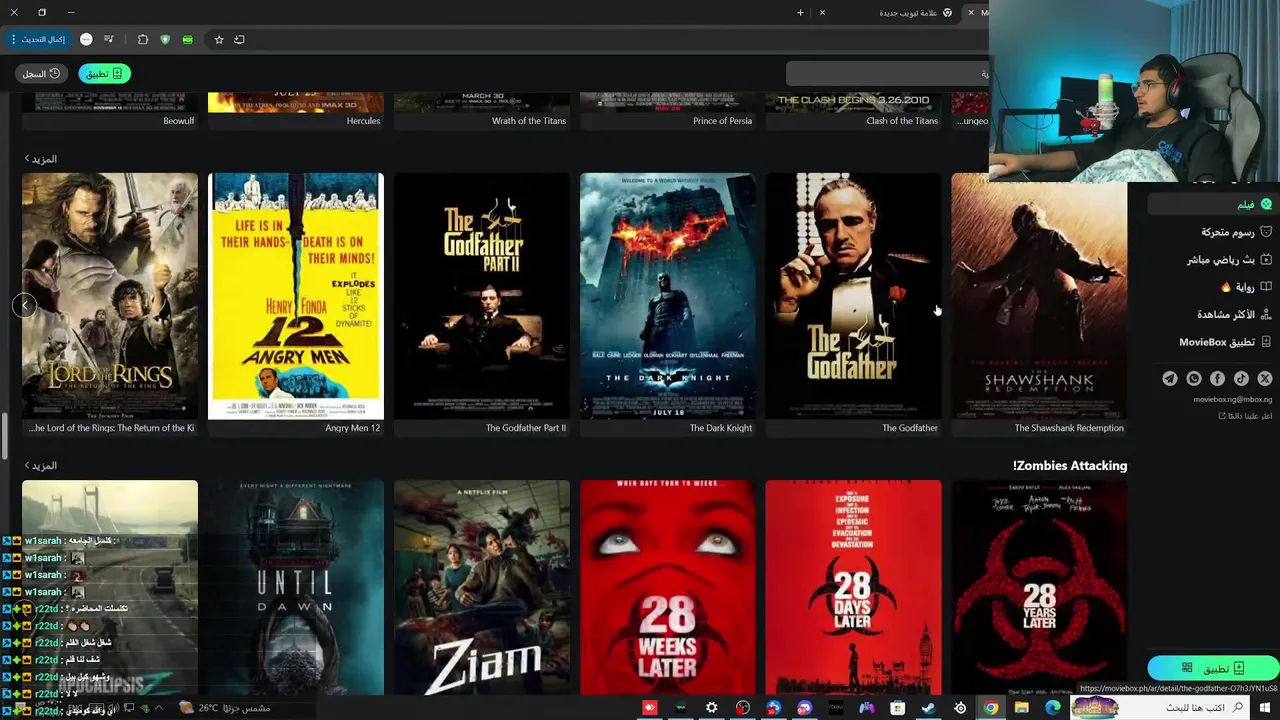Click the moviebox.ng@mbox.ng email address
The image size is (1280, 720).
coord(1233,399)
